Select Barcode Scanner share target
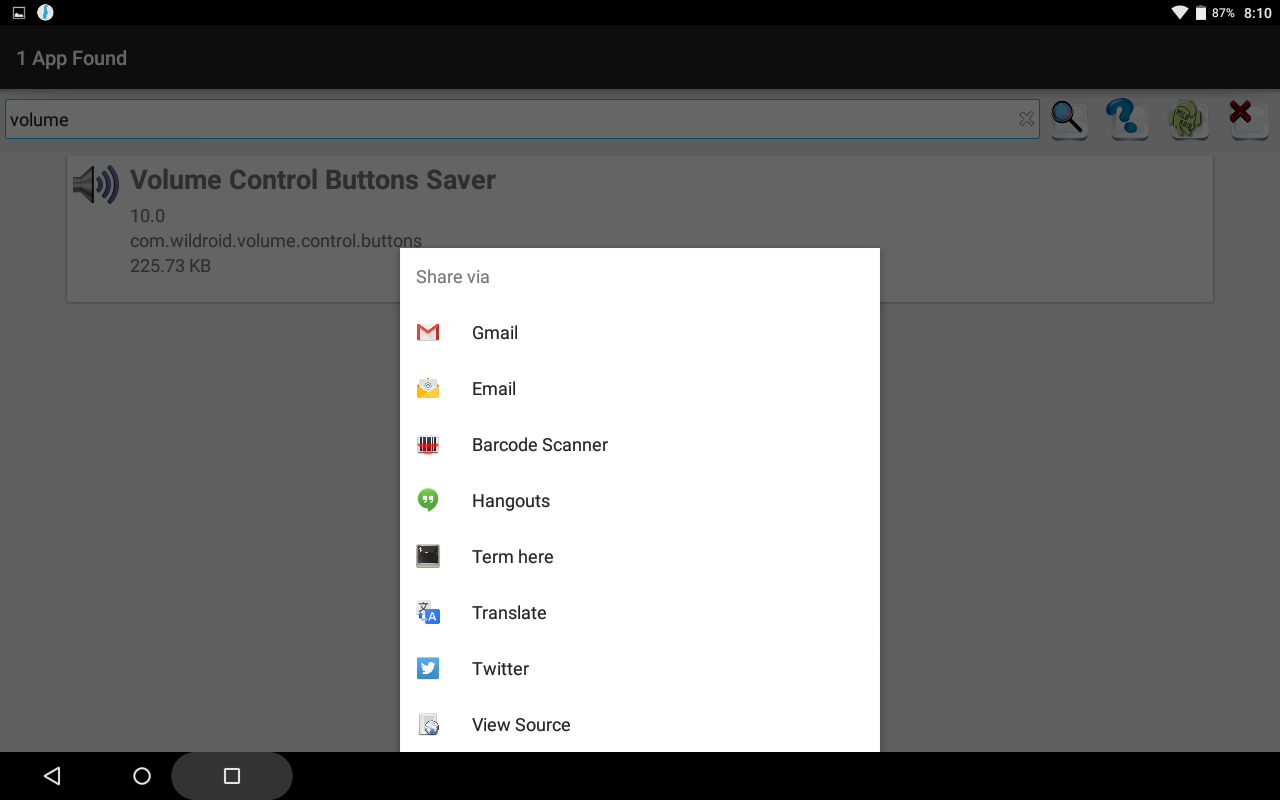The height and width of the screenshot is (800, 1280). tap(640, 445)
